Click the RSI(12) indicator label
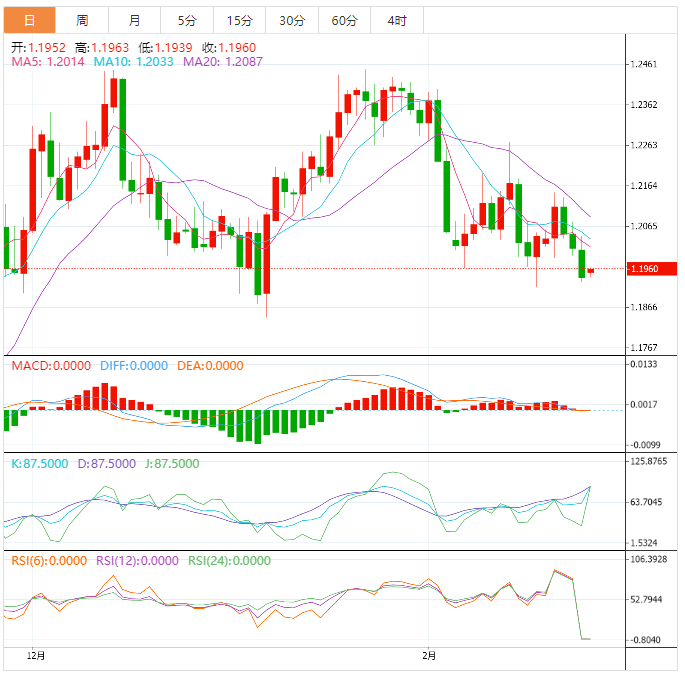The height and width of the screenshot is (680, 685). pyautogui.click(x=137, y=561)
